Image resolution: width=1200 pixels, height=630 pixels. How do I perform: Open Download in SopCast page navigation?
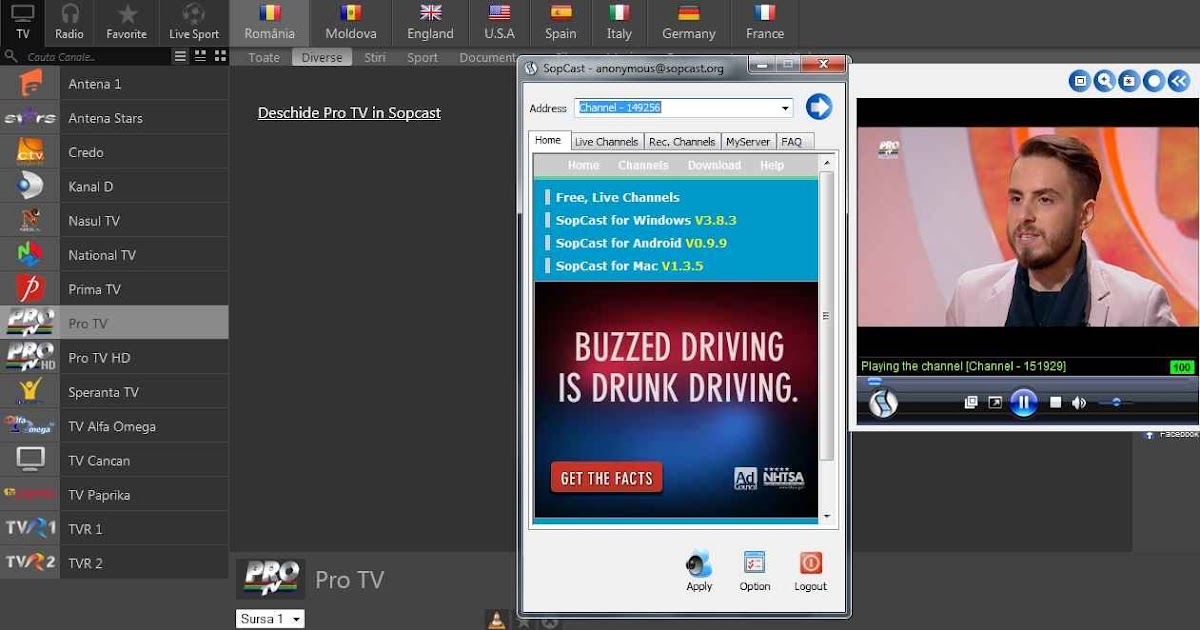714,165
